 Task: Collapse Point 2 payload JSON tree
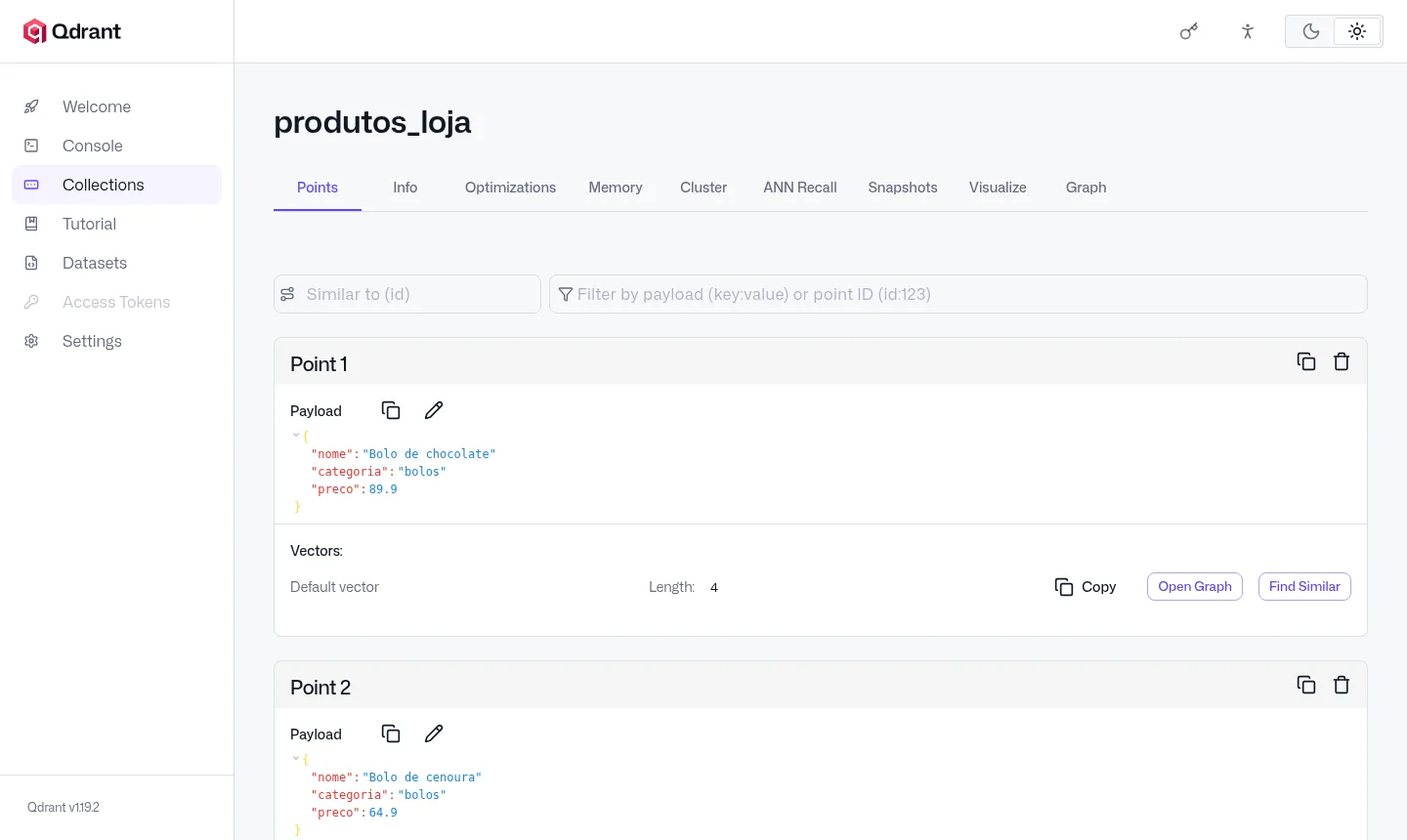296,759
